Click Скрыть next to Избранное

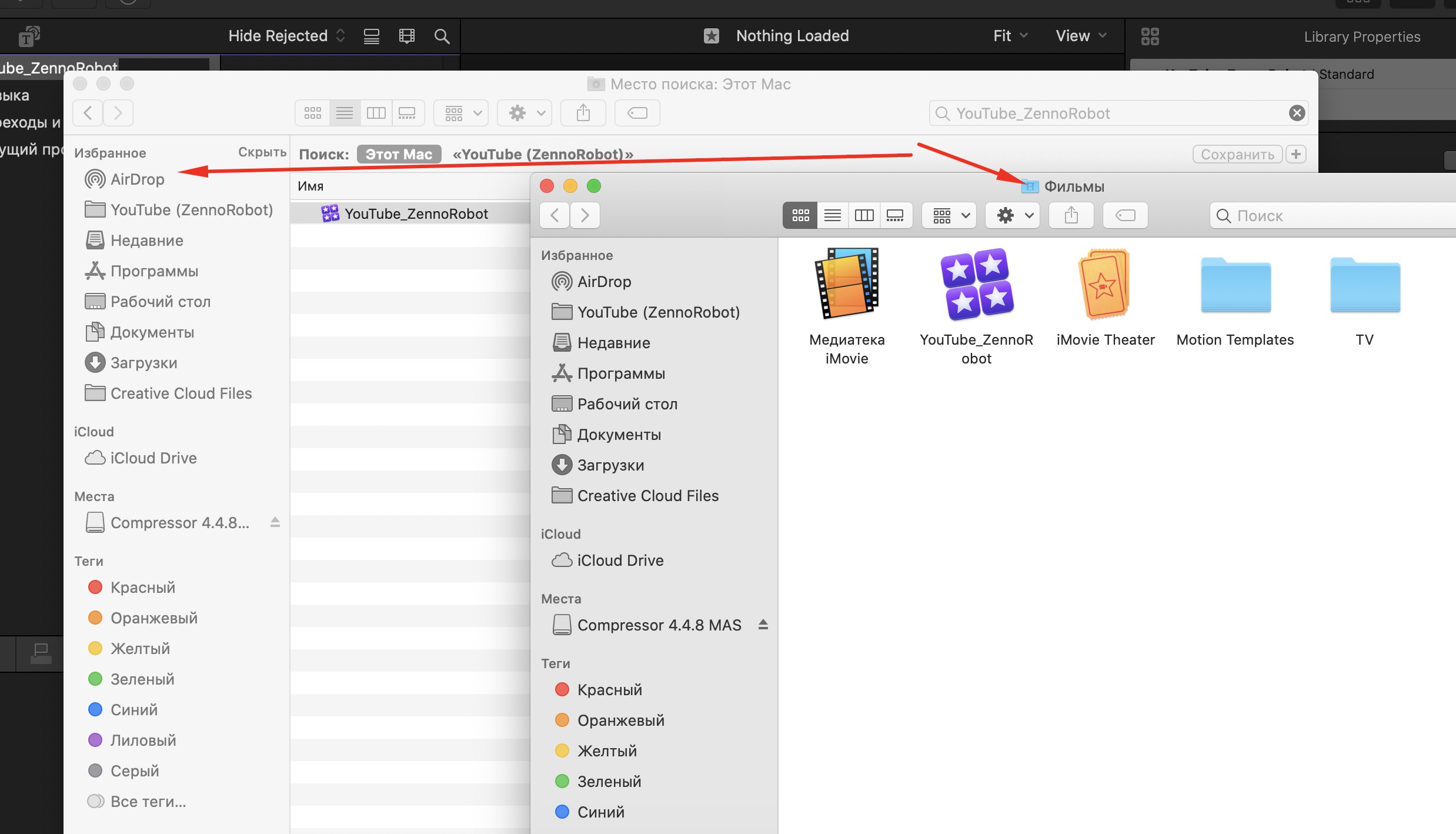coord(262,152)
